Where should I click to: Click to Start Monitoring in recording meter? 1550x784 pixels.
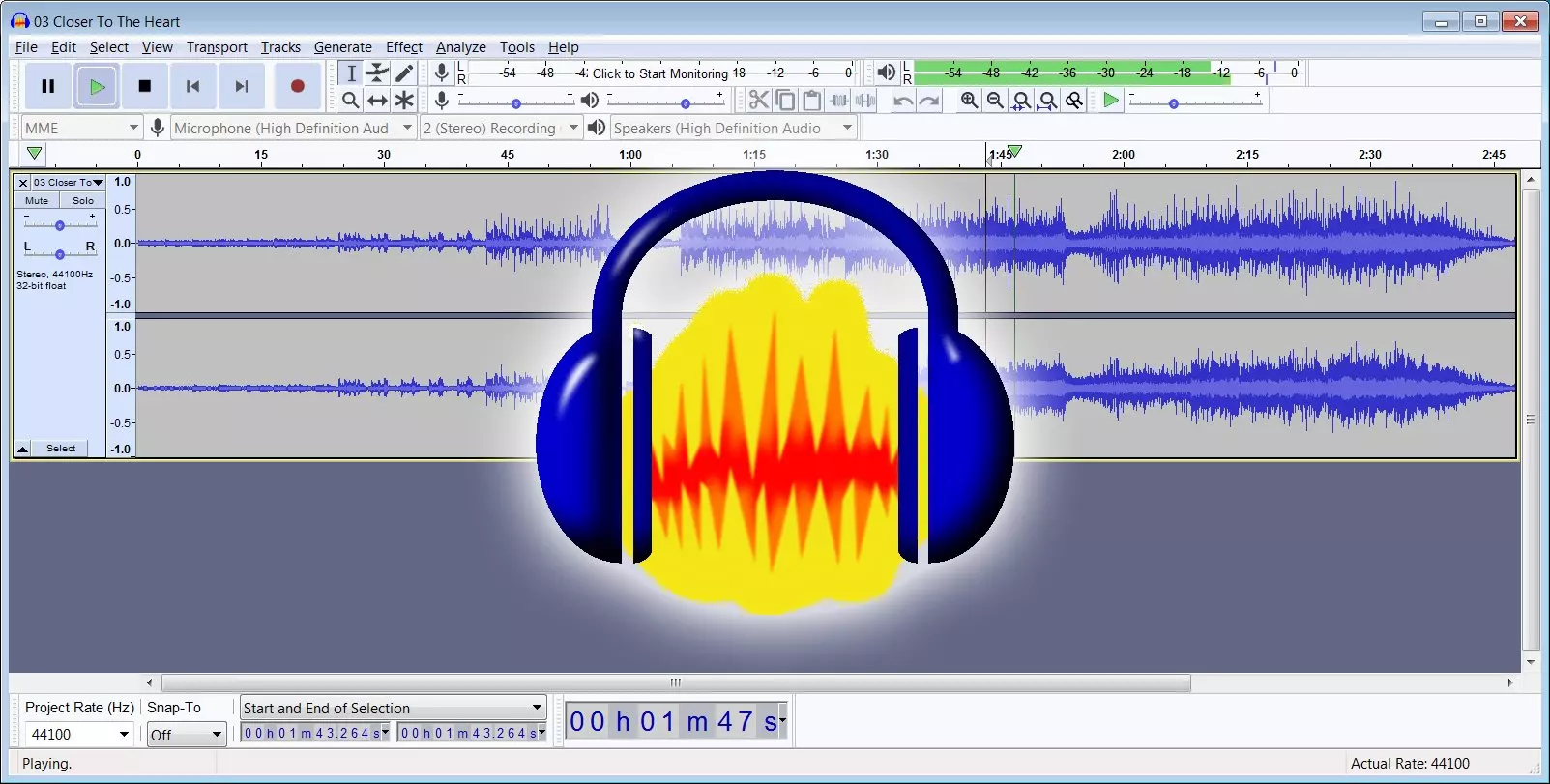tap(659, 73)
